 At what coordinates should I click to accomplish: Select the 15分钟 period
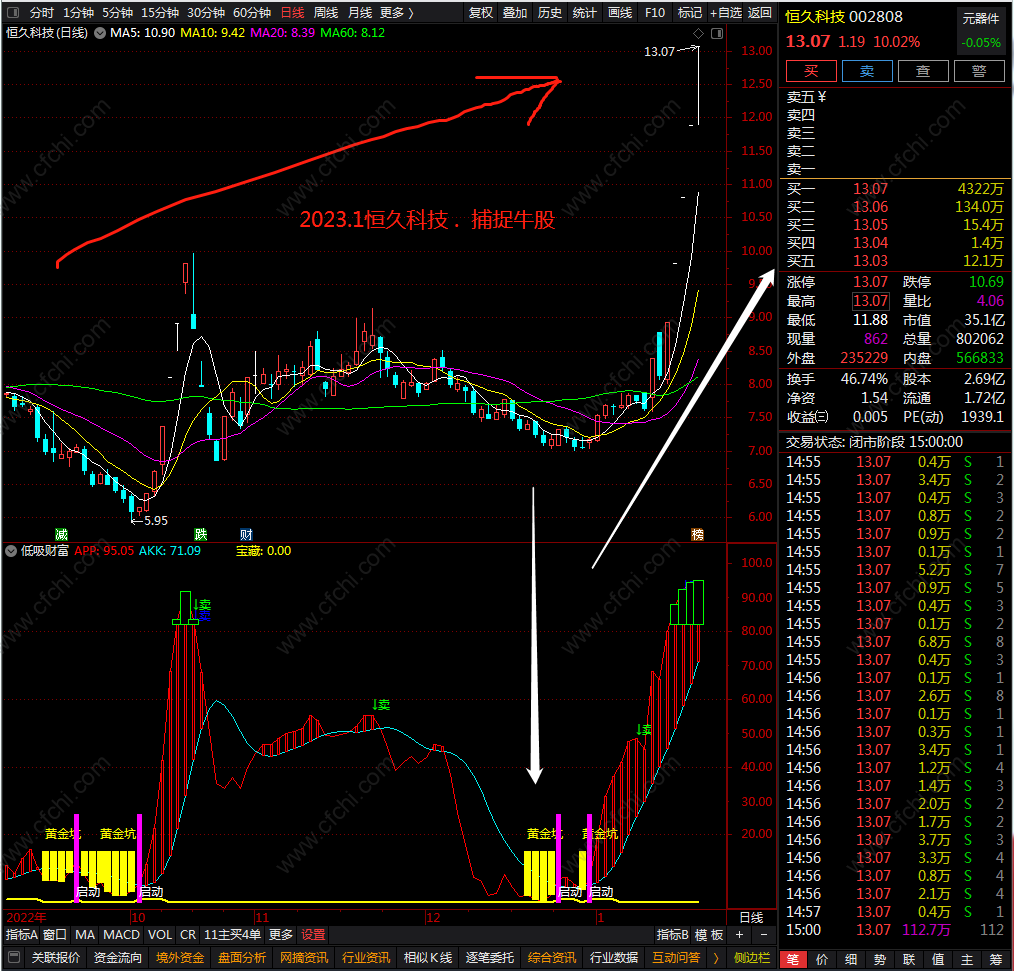(160, 12)
